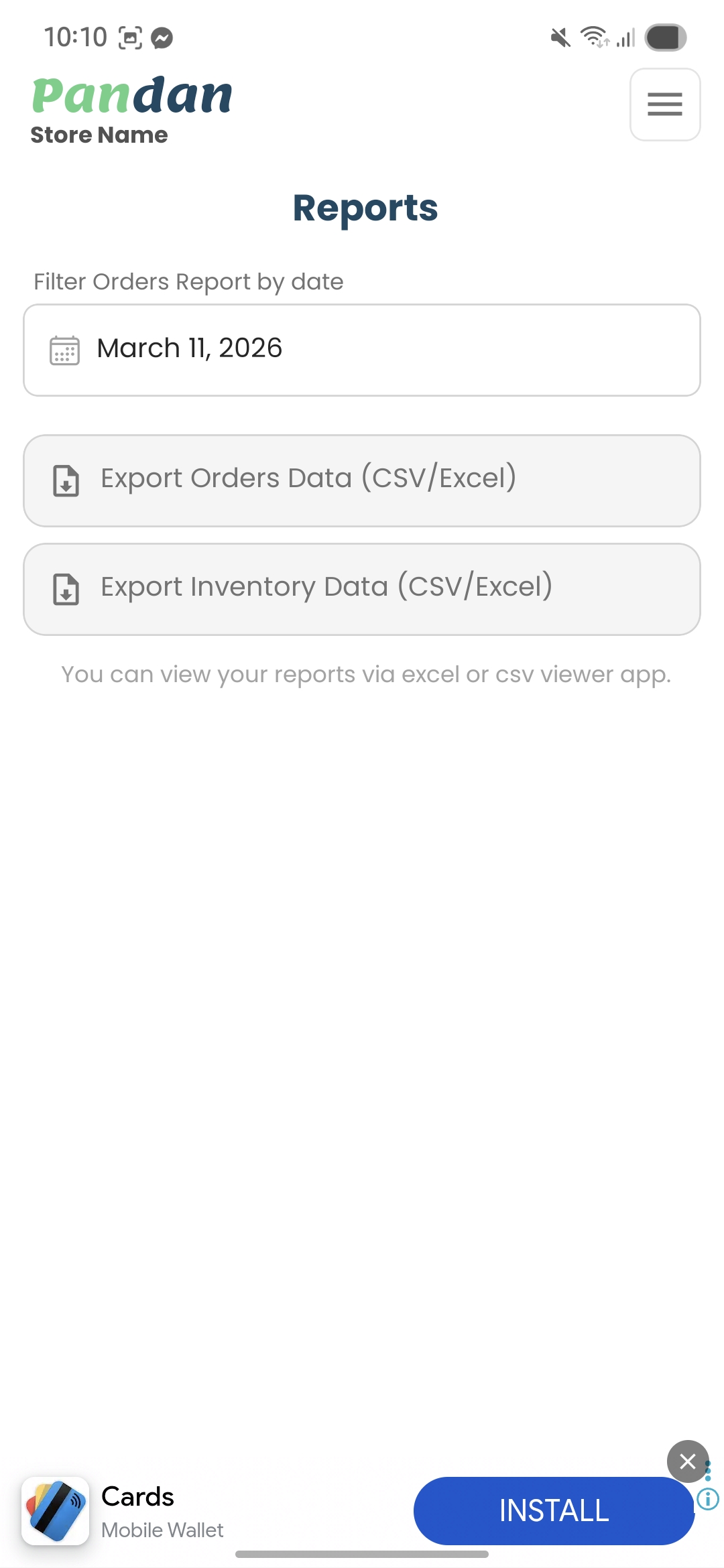Open the hamburger navigation menu
Image resolution: width=724 pixels, height=1568 pixels.
[664, 105]
